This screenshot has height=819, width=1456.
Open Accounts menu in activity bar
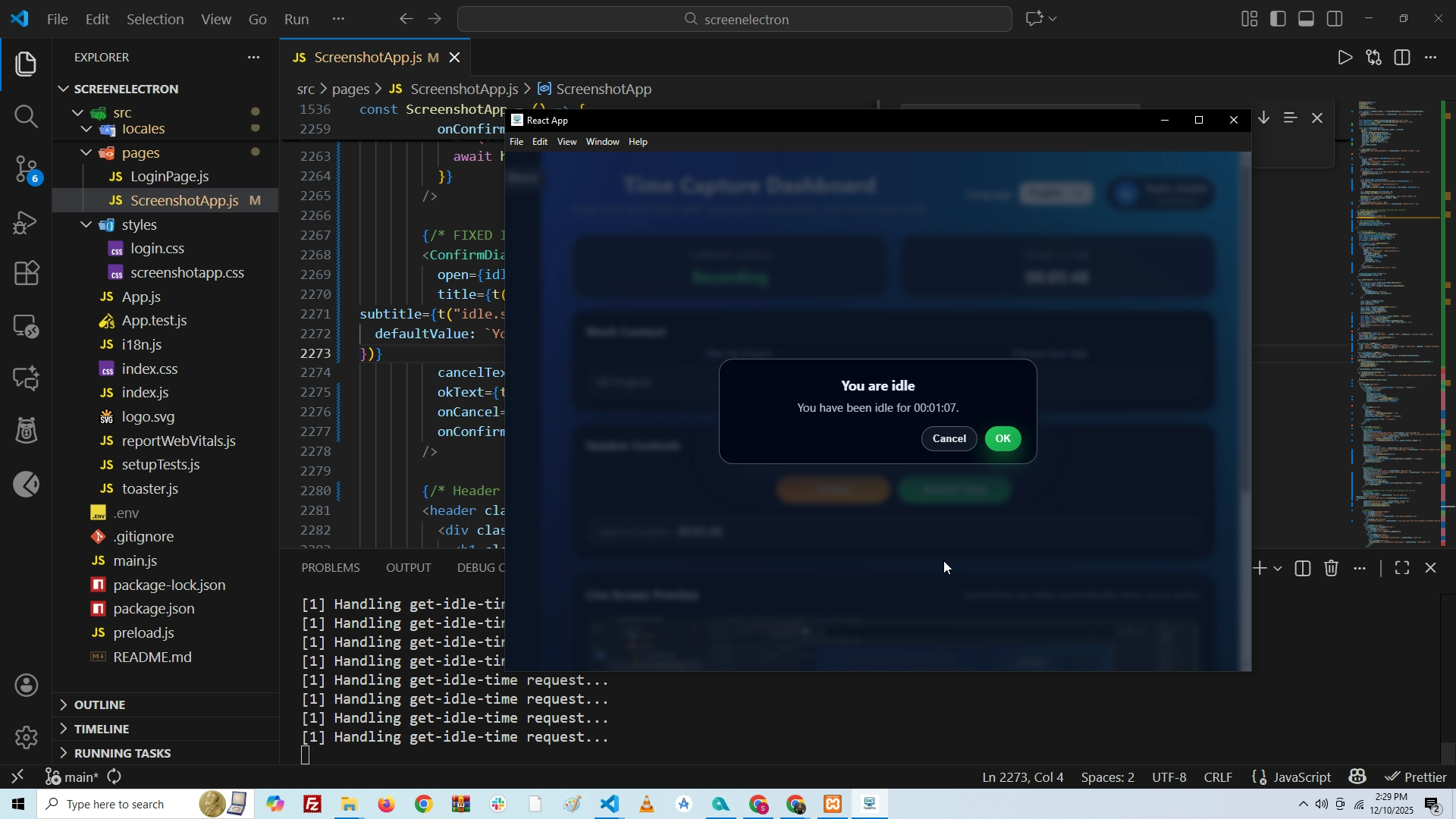click(x=26, y=686)
